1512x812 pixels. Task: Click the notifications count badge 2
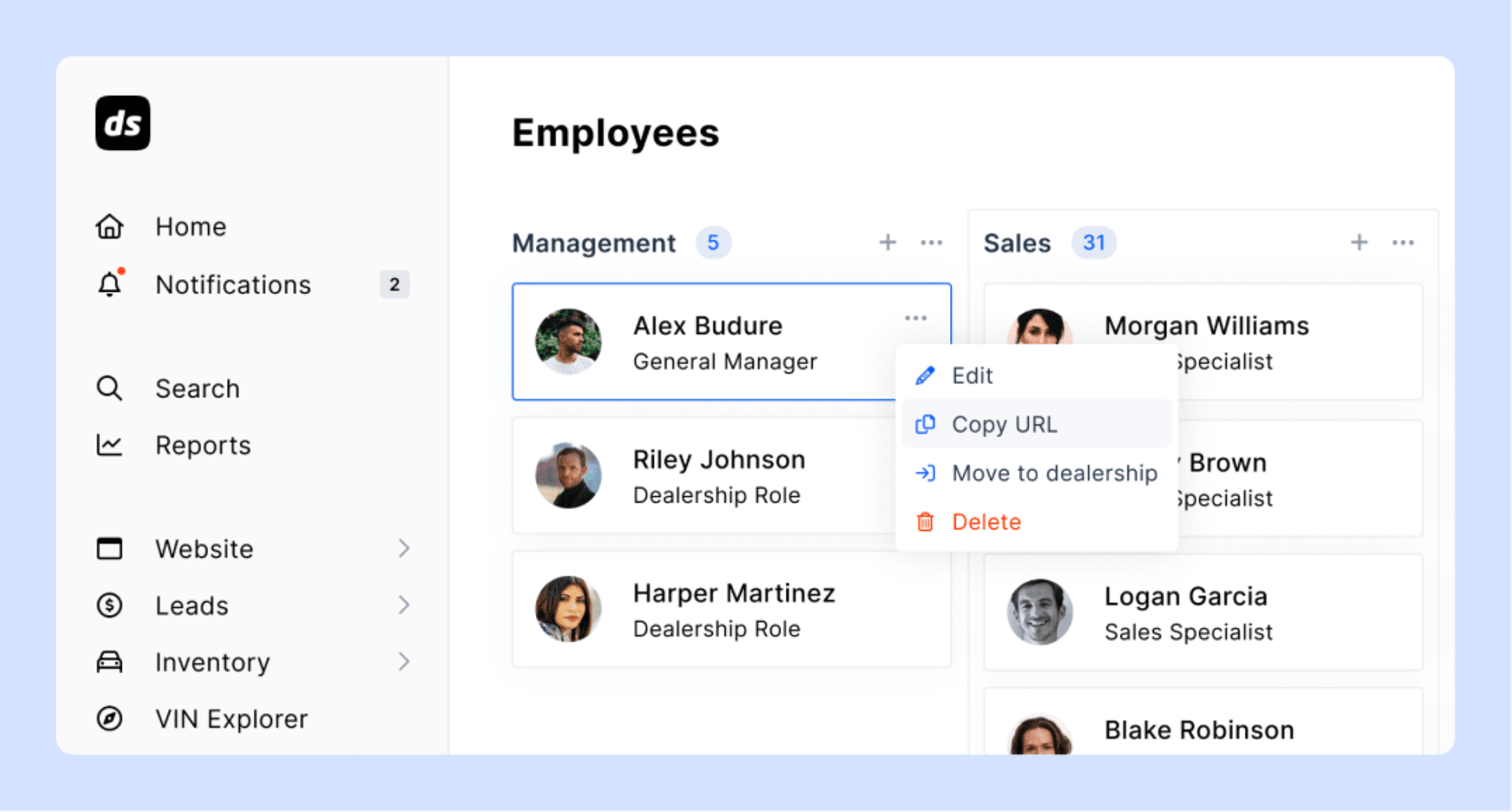pos(395,284)
